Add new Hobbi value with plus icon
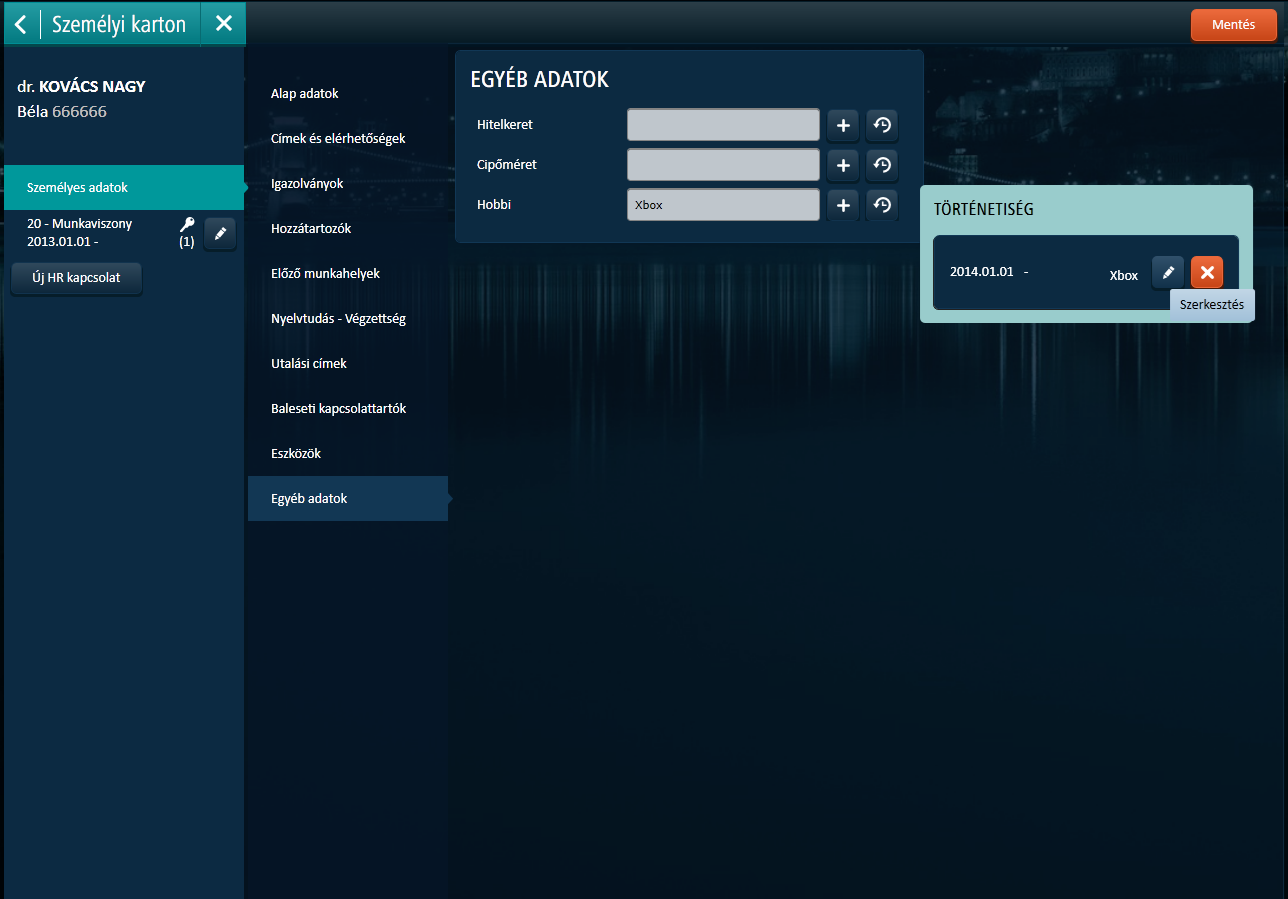Viewport: 1288px width, 899px height. tap(843, 205)
